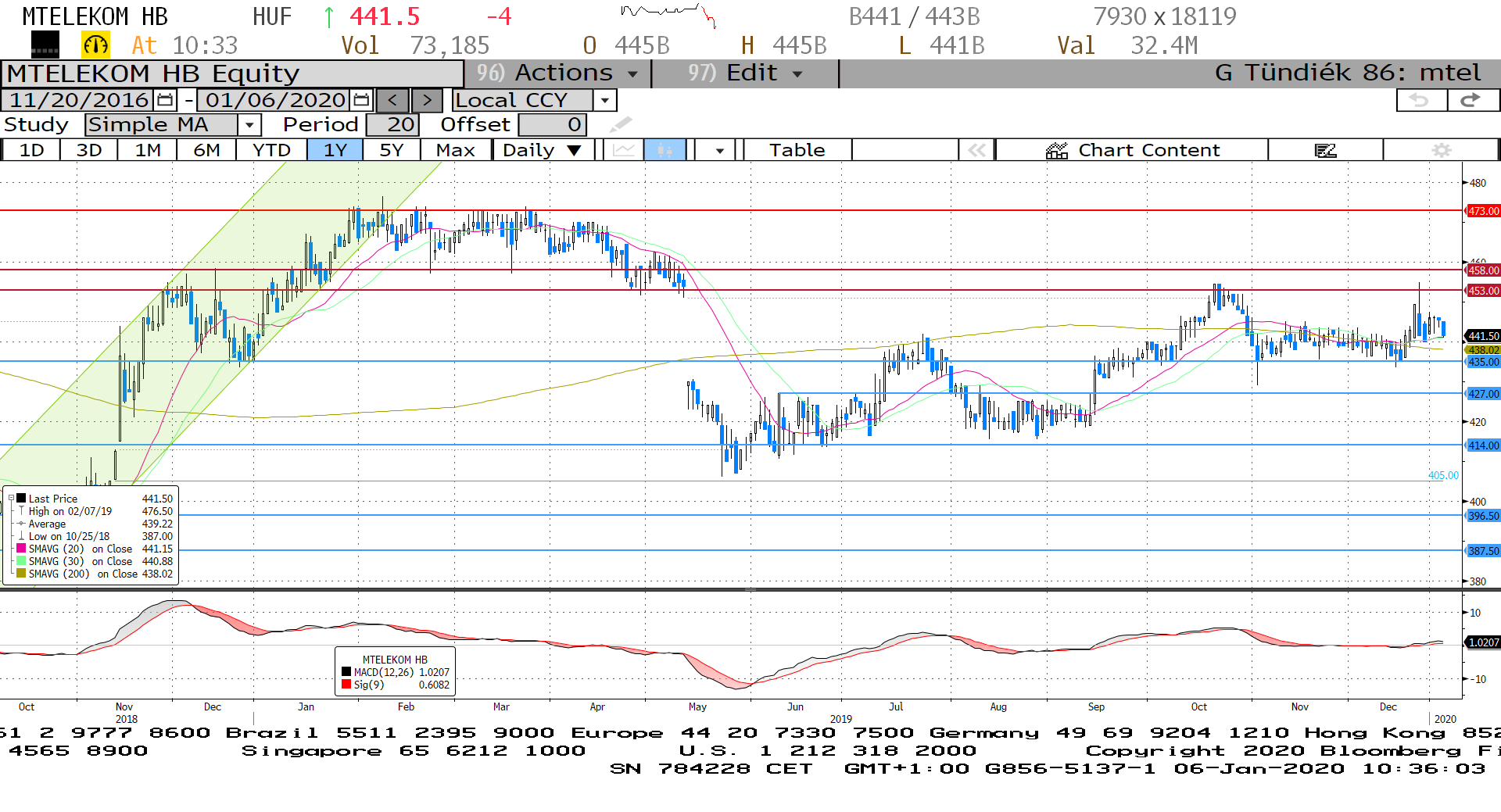
Task: Open the start date calendar picker
Action: tap(165, 100)
